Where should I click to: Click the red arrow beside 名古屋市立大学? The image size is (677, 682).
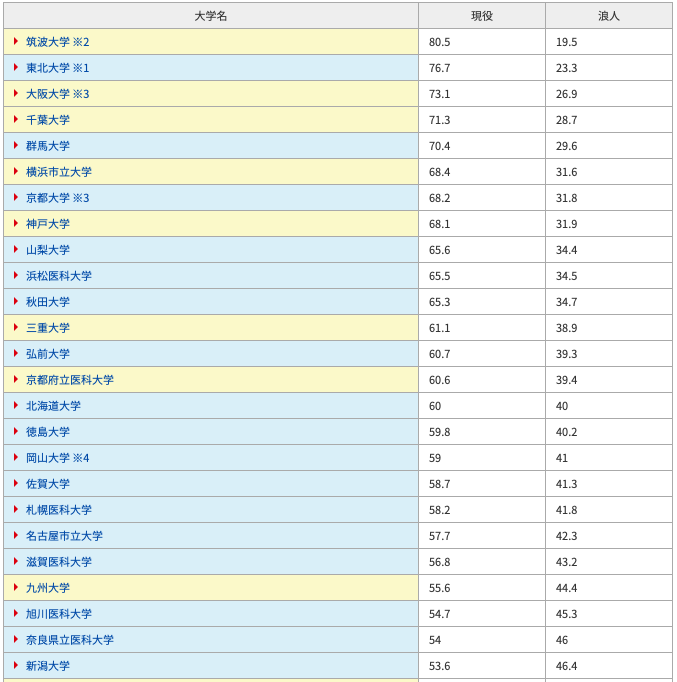16,535
